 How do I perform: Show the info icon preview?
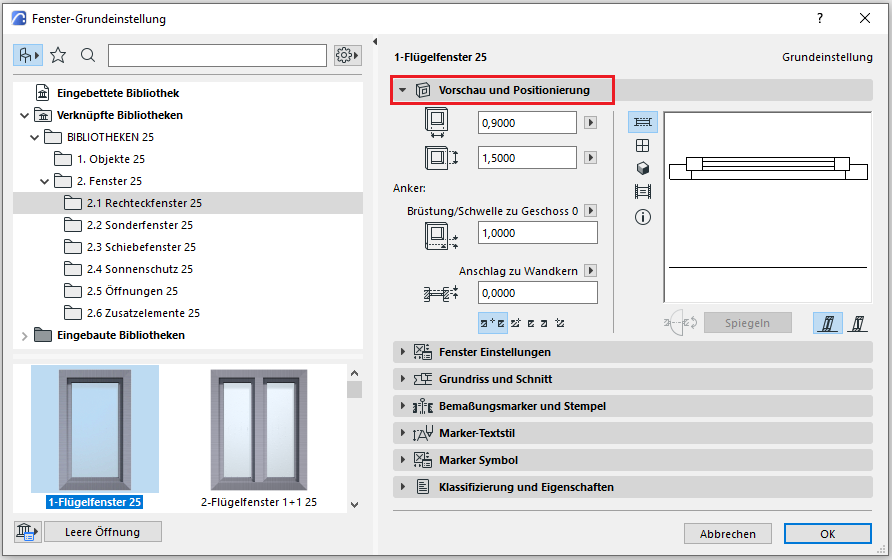[x=643, y=217]
